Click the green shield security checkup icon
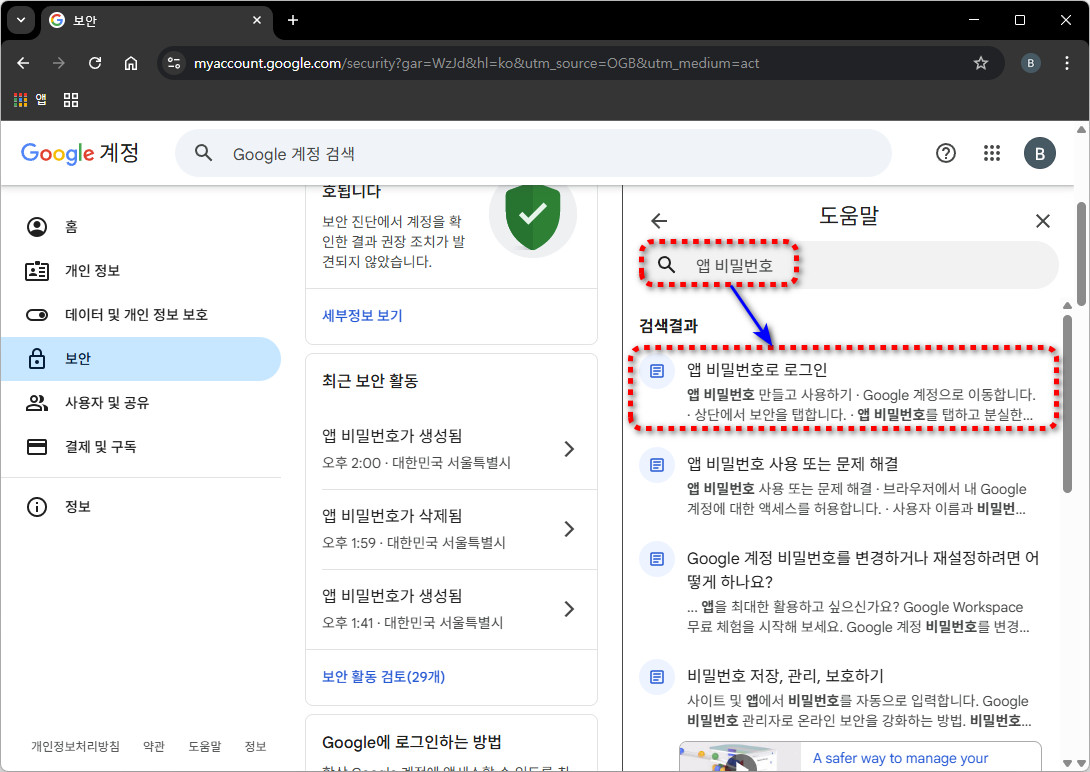Image resolution: width=1090 pixels, height=772 pixels. pos(532,215)
